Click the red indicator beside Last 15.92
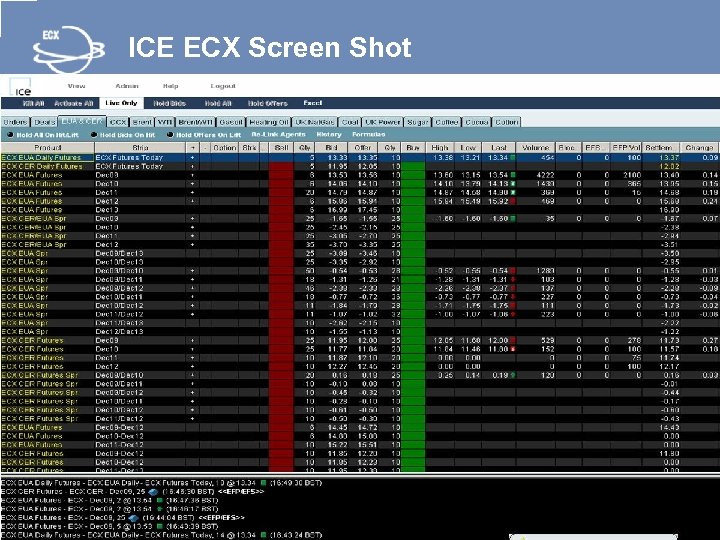Image resolution: width=720 pixels, height=540 pixels. click(512, 201)
